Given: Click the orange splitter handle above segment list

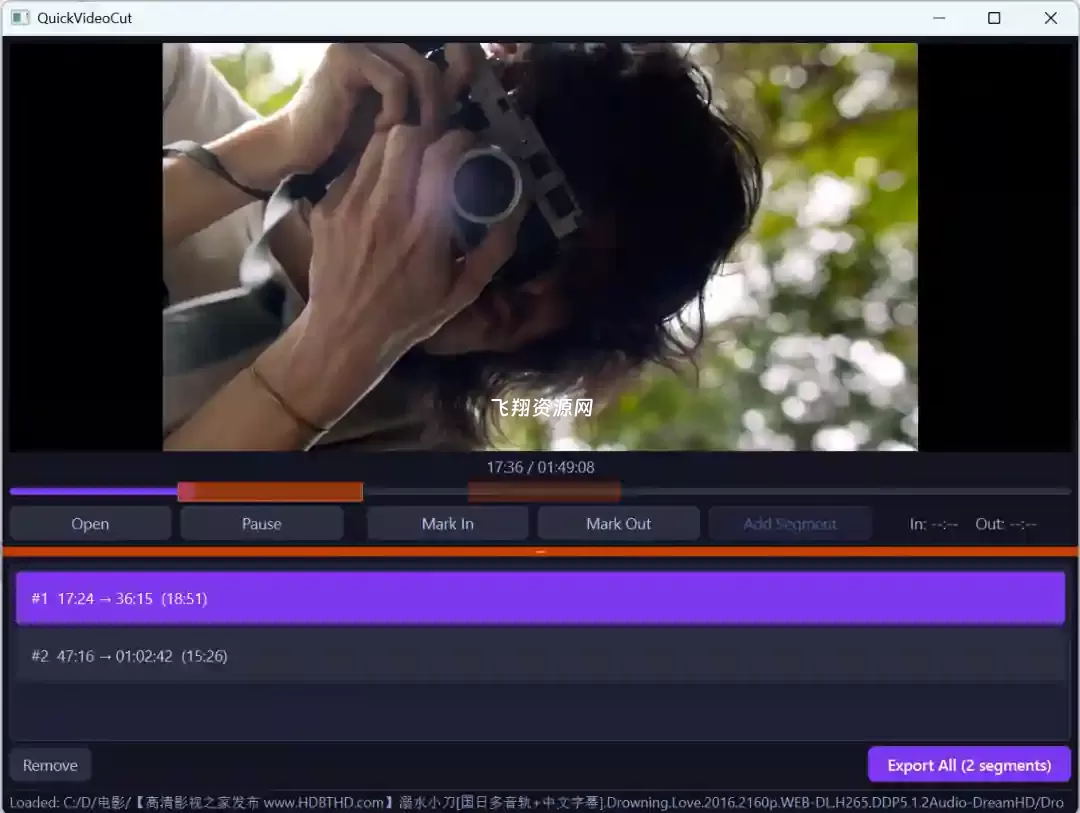Looking at the screenshot, I should (x=540, y=552).
